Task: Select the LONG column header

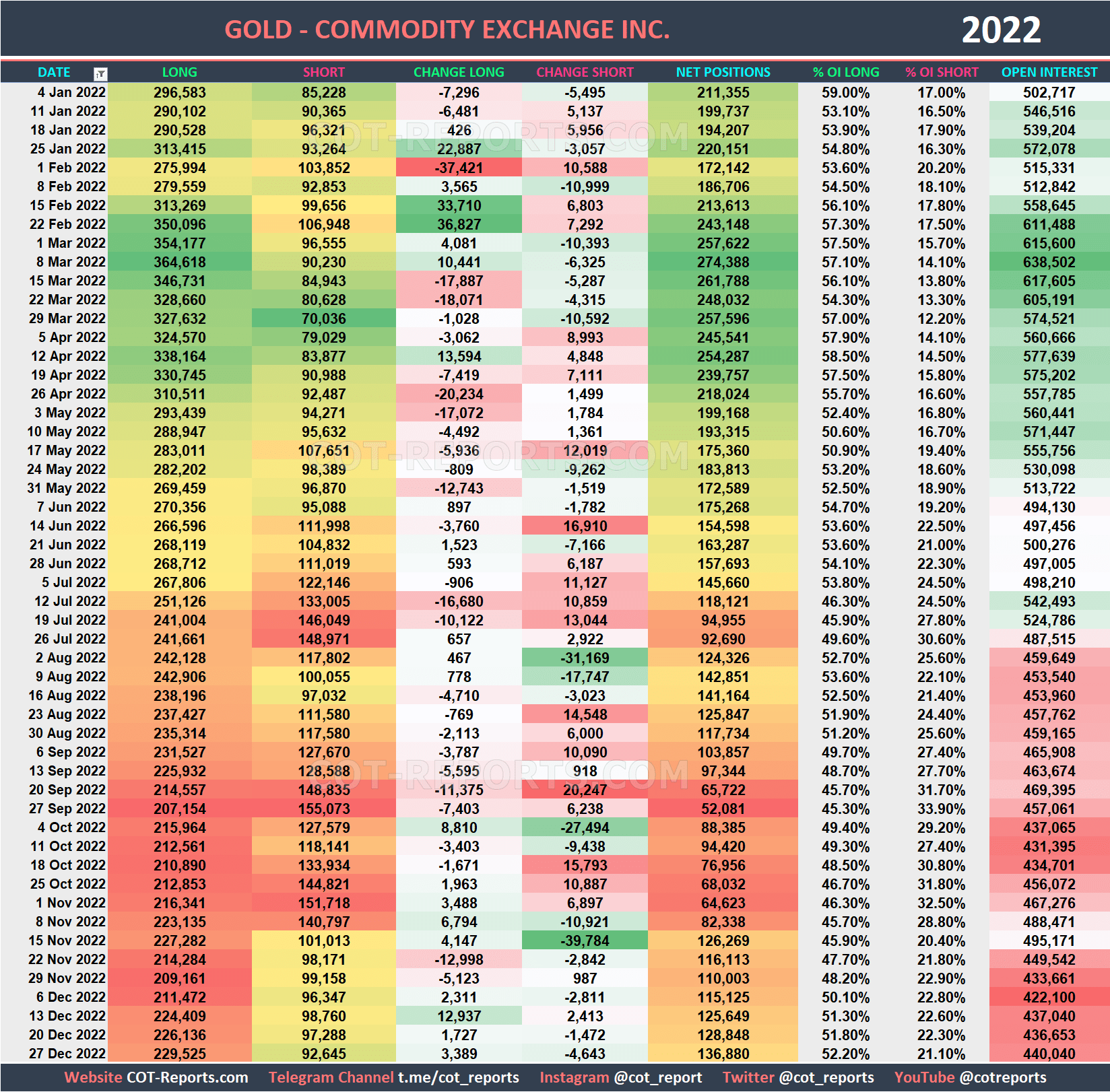Action: tap(179, 72)
